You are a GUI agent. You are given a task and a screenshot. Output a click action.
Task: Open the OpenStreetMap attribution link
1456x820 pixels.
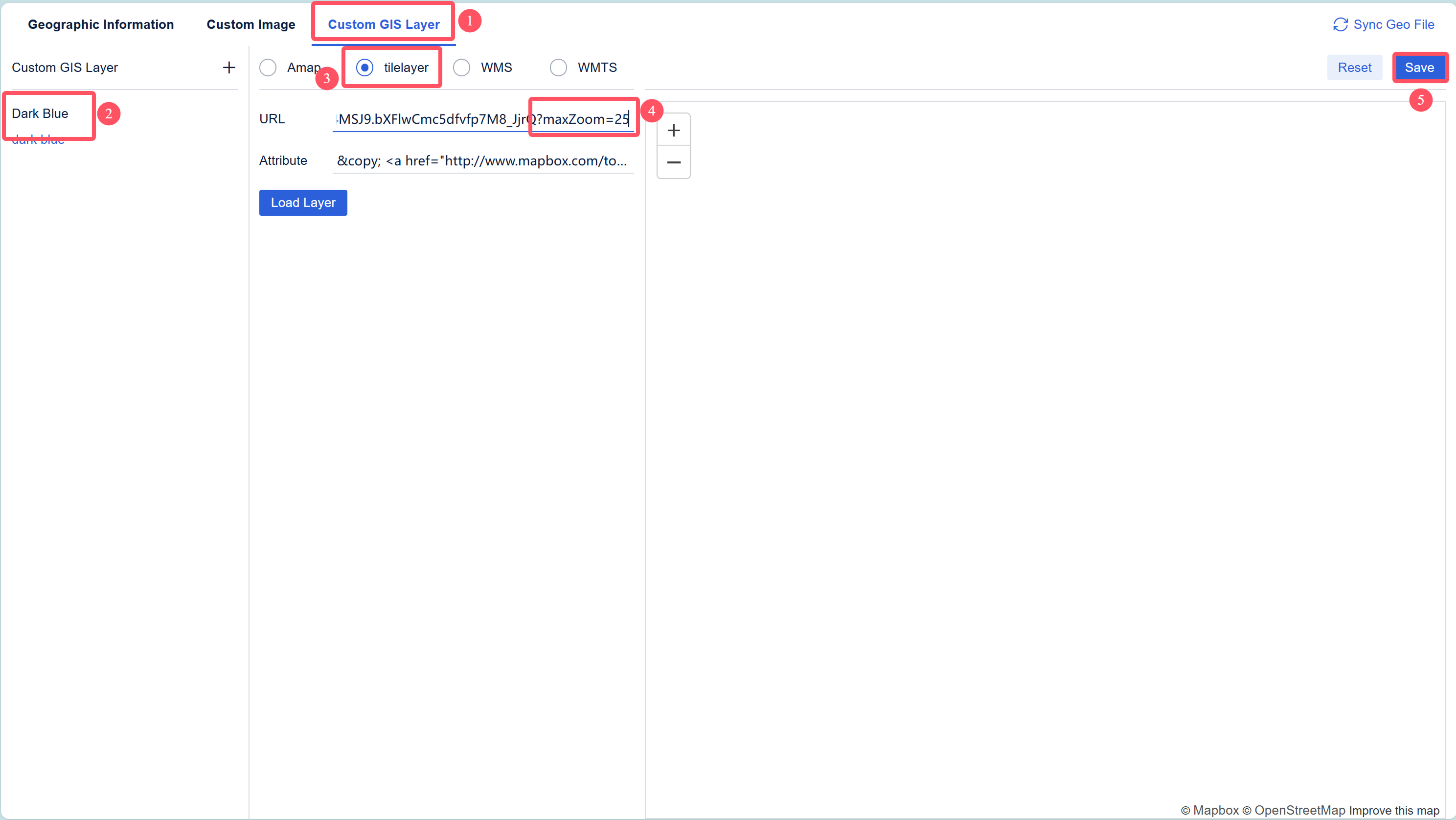pyautogui.click(x=1293, y=810)
